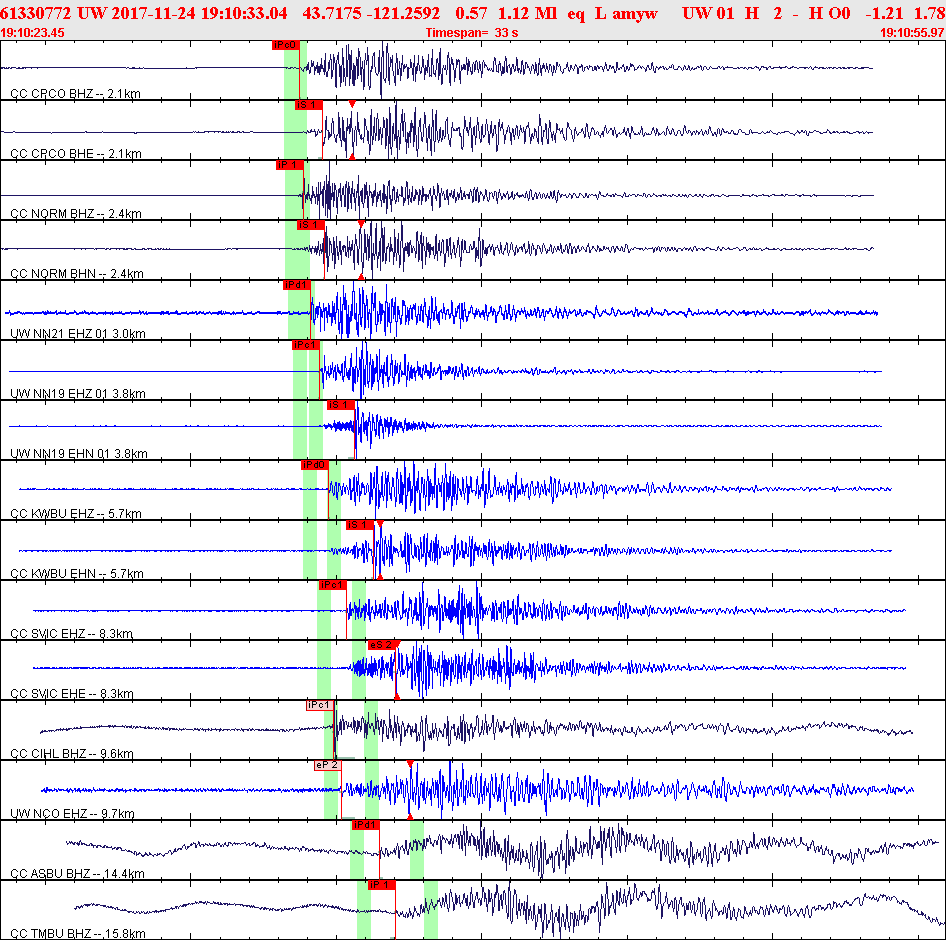Click the iPd1 pick flag on ASBU BHZ
The width and height of the screenshot is (946, 940).
(x=366, y=825)
